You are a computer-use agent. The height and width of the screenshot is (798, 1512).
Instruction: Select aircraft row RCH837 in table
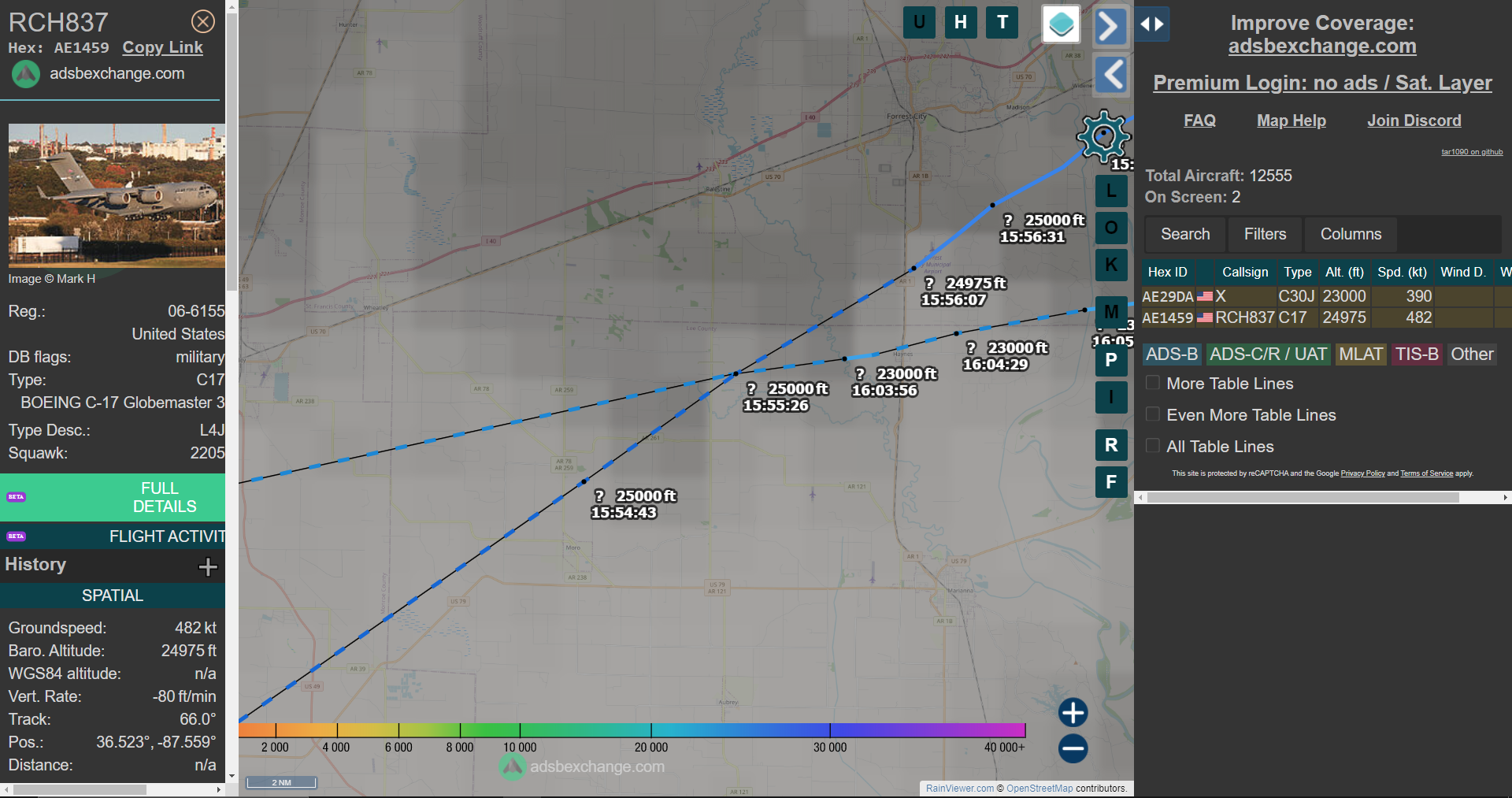coord(1326,317)
